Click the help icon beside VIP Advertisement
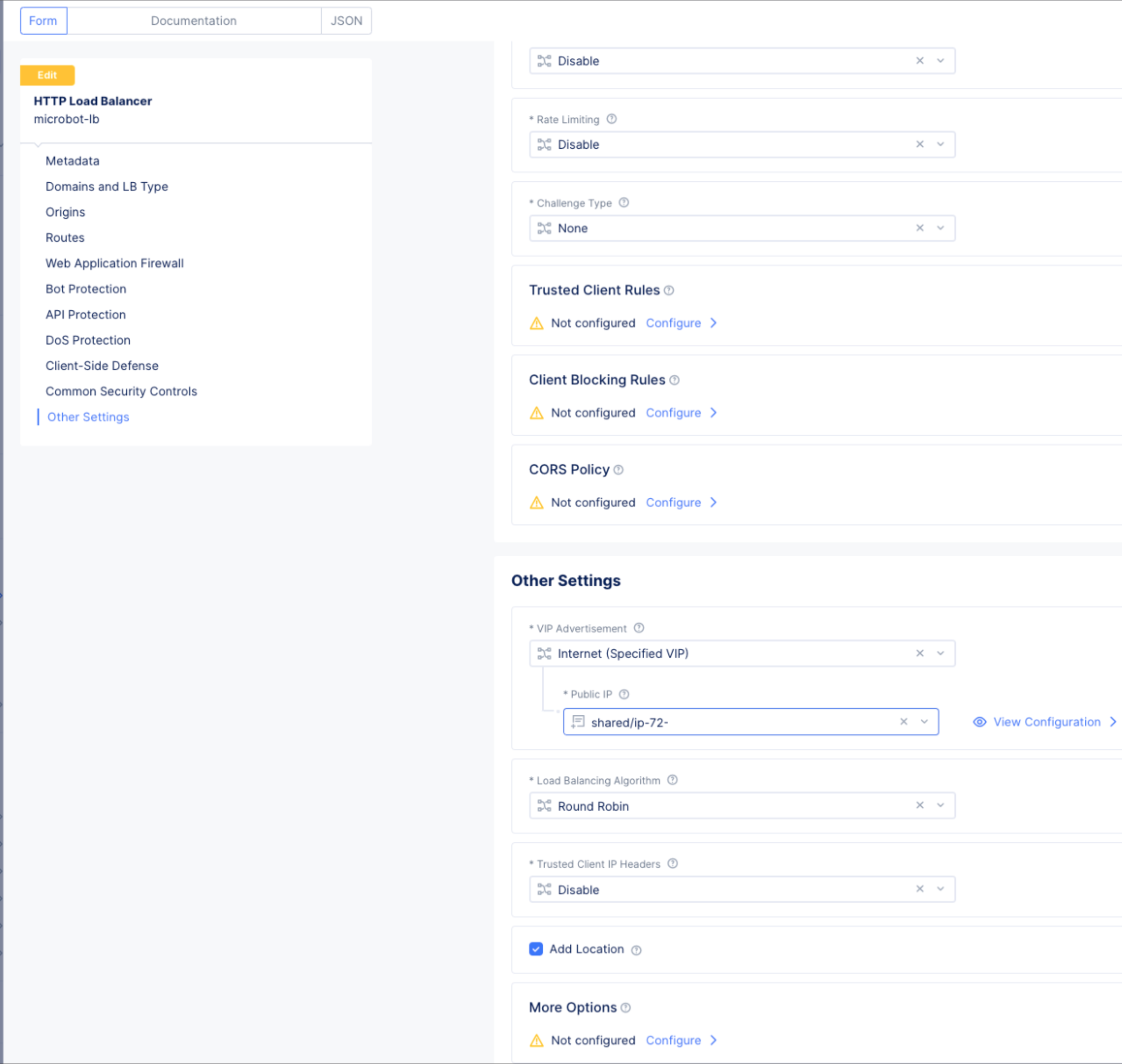The width and height of the screenshot is (1122, 1064). pyautogui.click(x=639, y=628)
